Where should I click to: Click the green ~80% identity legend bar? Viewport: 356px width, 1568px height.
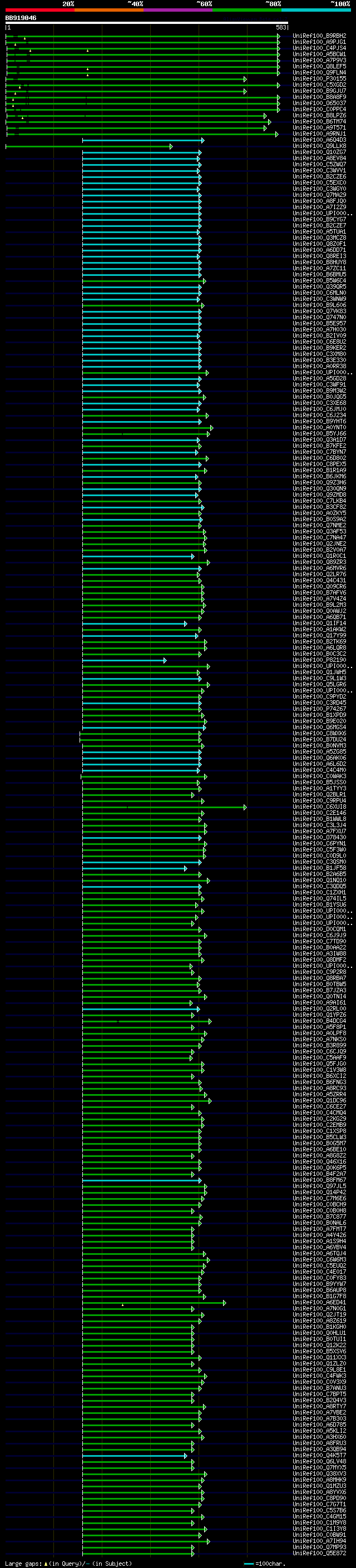pyautogui.click(x=247, y=10)
